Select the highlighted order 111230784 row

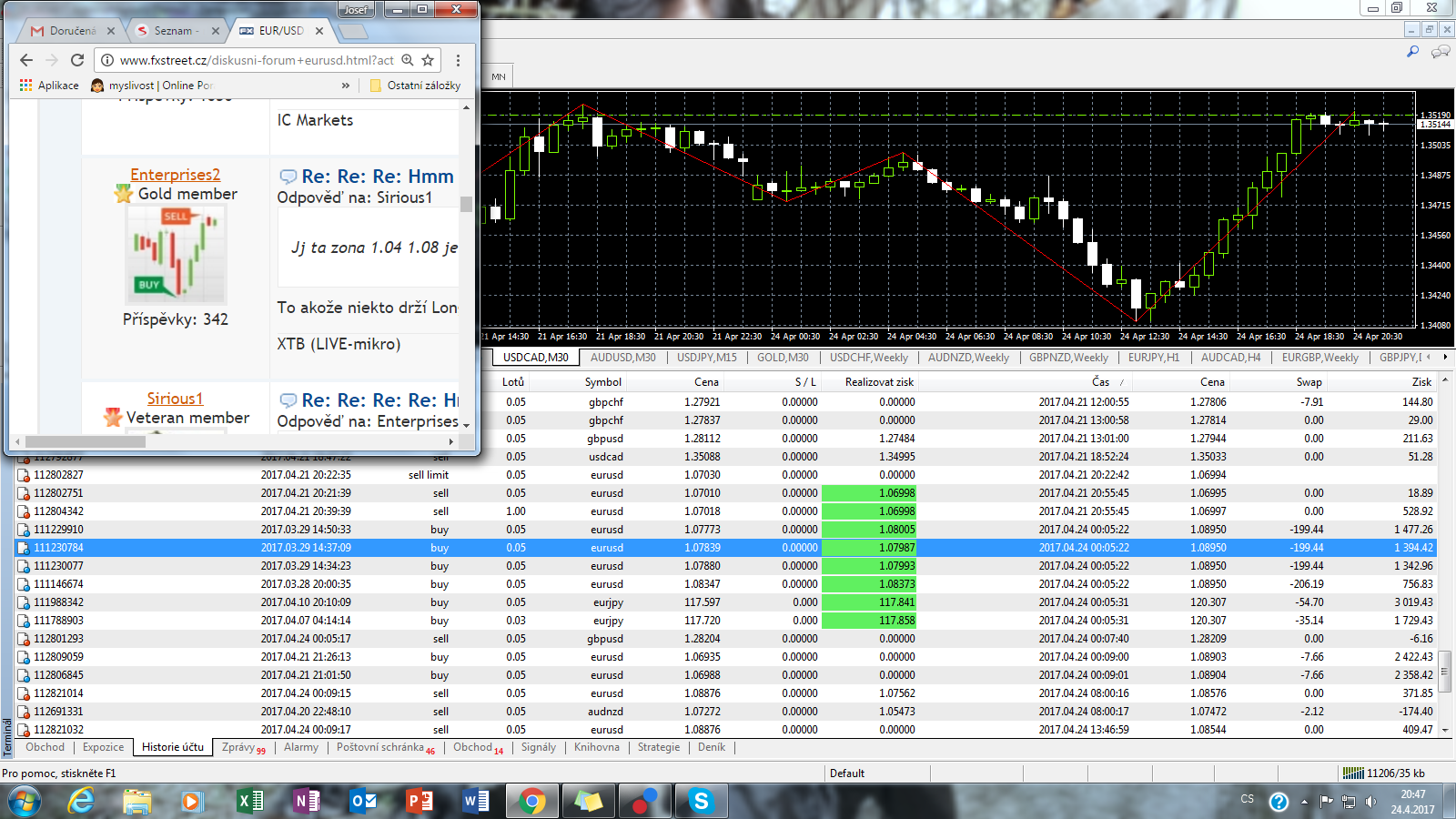tap(58, 548)
